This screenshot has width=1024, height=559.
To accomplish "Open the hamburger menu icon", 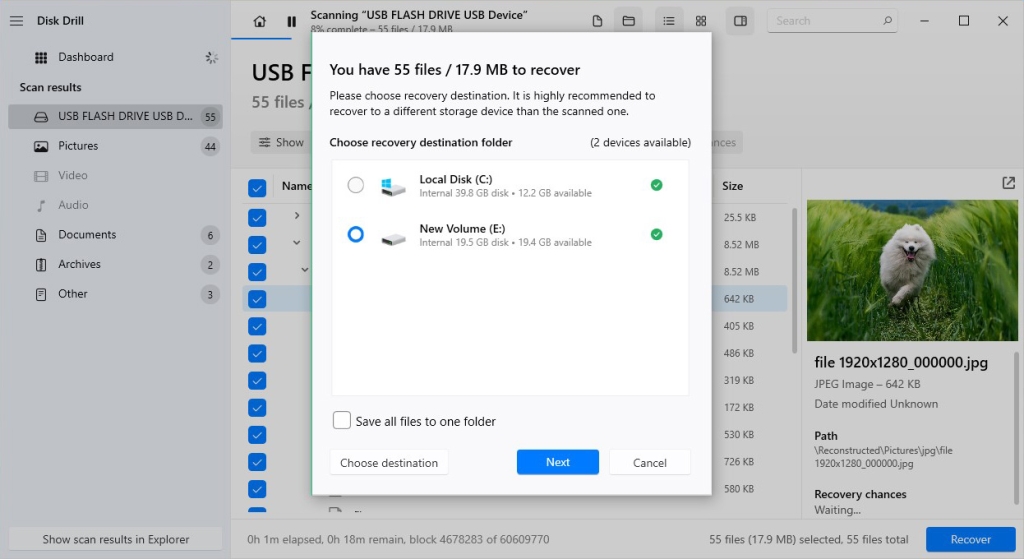I will point(16,21).
